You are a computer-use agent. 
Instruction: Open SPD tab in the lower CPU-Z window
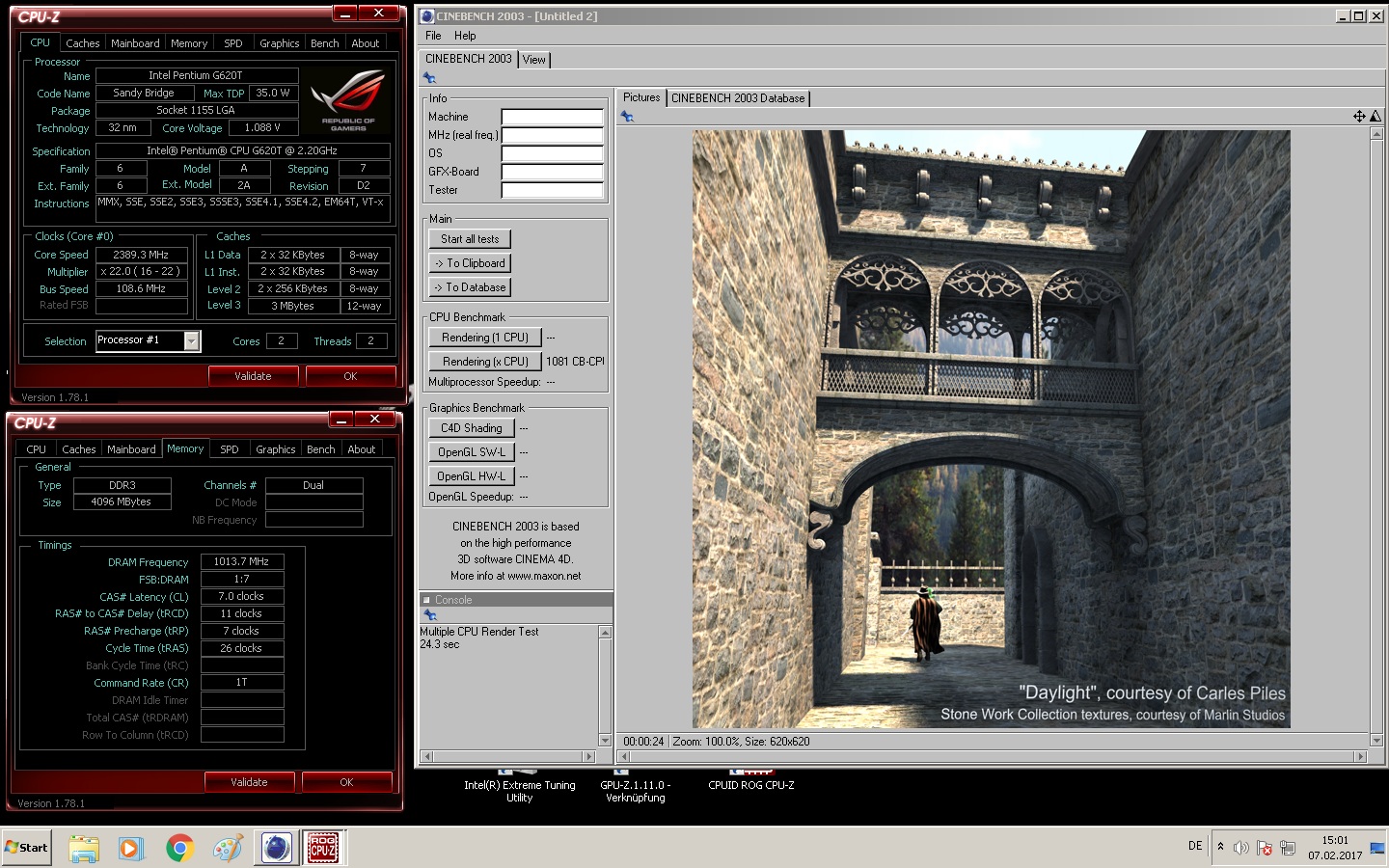pyautogui.click(x=230, y=449)
